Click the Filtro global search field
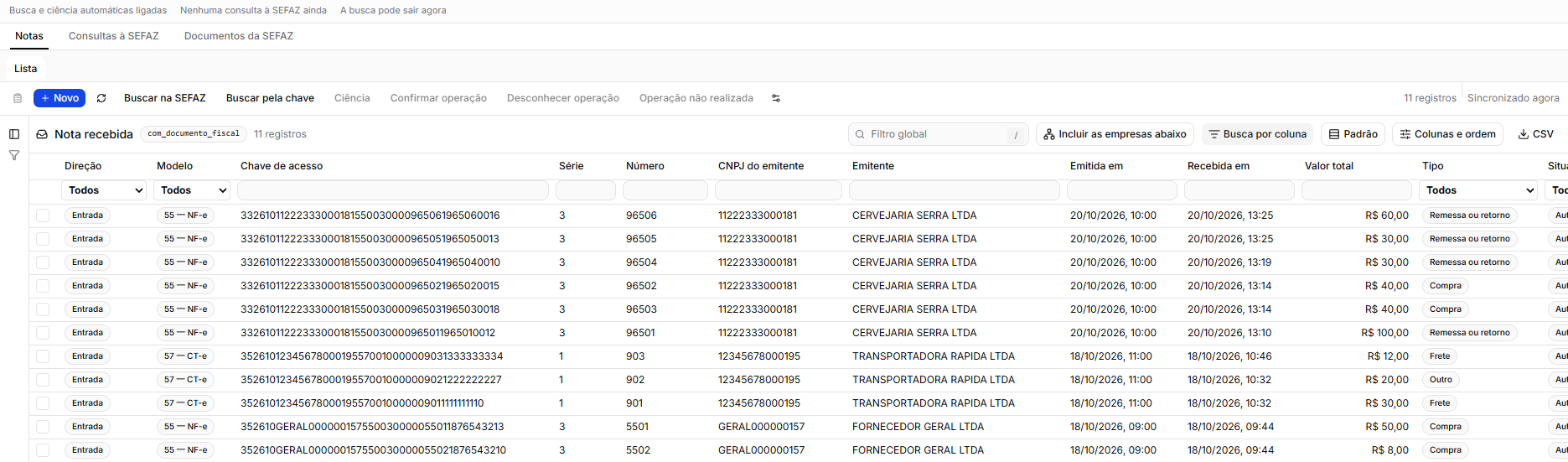 [938, 134]
